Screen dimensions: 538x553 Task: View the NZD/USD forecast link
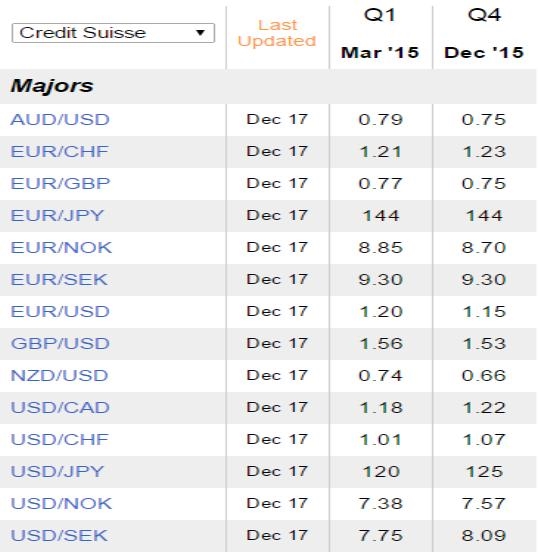[x=59, y=376]
